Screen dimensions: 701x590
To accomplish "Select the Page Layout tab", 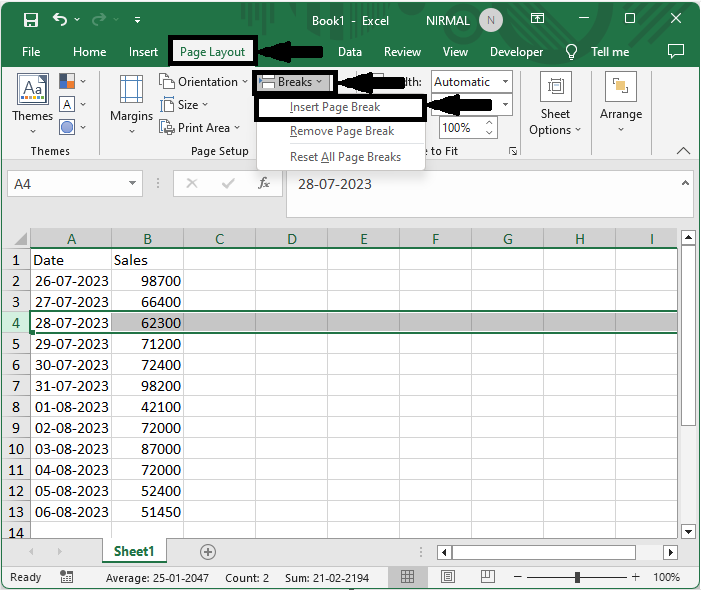I will pos(212,52).
